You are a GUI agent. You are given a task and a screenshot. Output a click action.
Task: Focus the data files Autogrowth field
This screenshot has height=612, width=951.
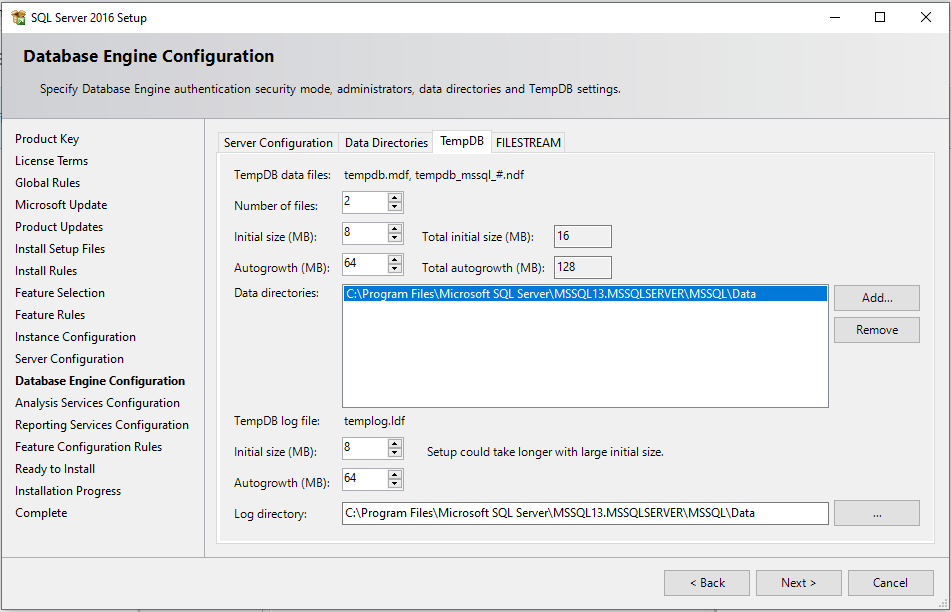click(365, 264)
